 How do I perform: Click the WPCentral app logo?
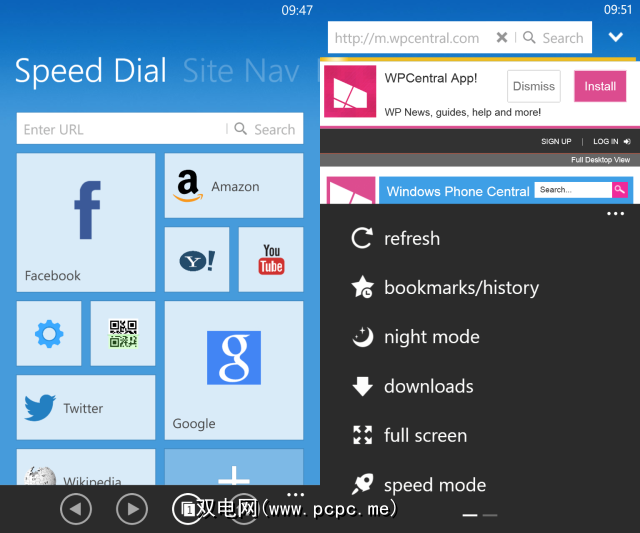(350, 92)
